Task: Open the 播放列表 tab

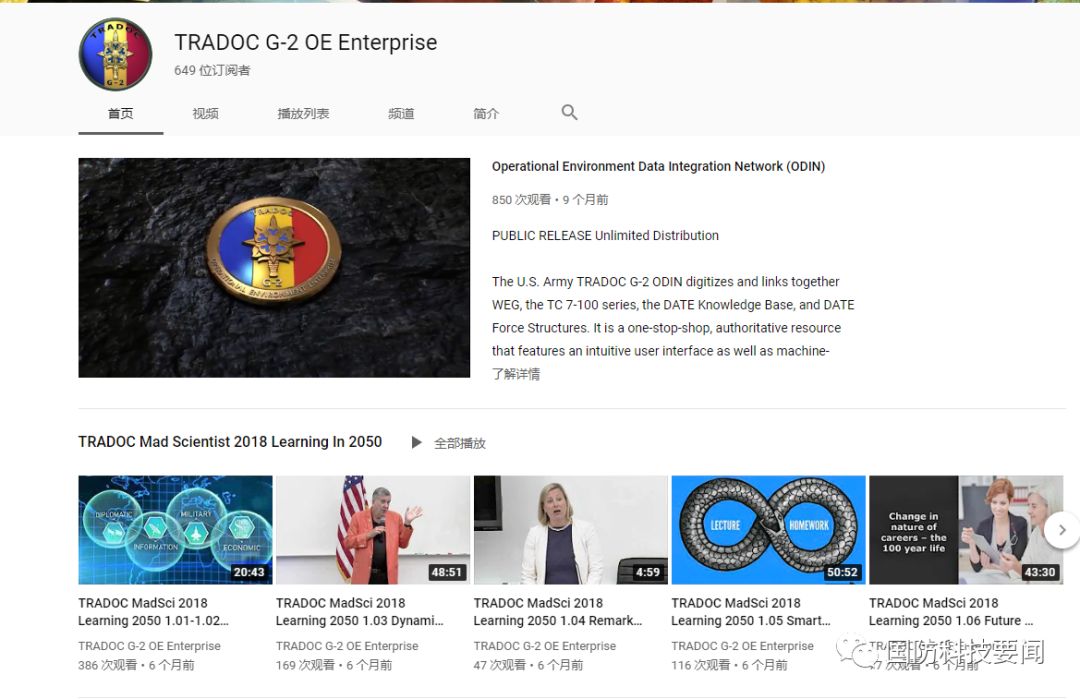Action: [x=303, y=114]
